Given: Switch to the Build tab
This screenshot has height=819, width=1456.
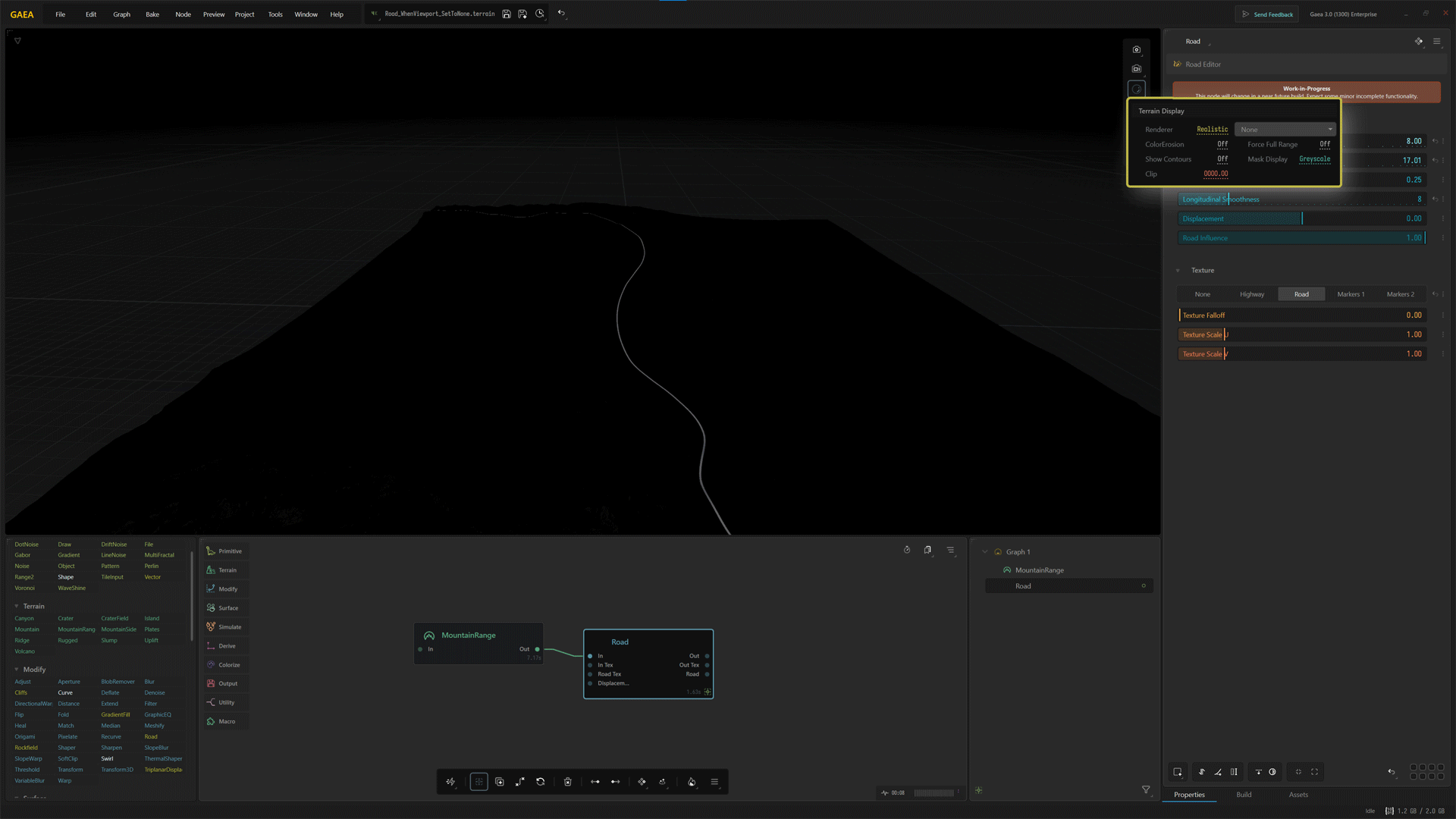Looking at the screenshot, I should click(1244, 795).
